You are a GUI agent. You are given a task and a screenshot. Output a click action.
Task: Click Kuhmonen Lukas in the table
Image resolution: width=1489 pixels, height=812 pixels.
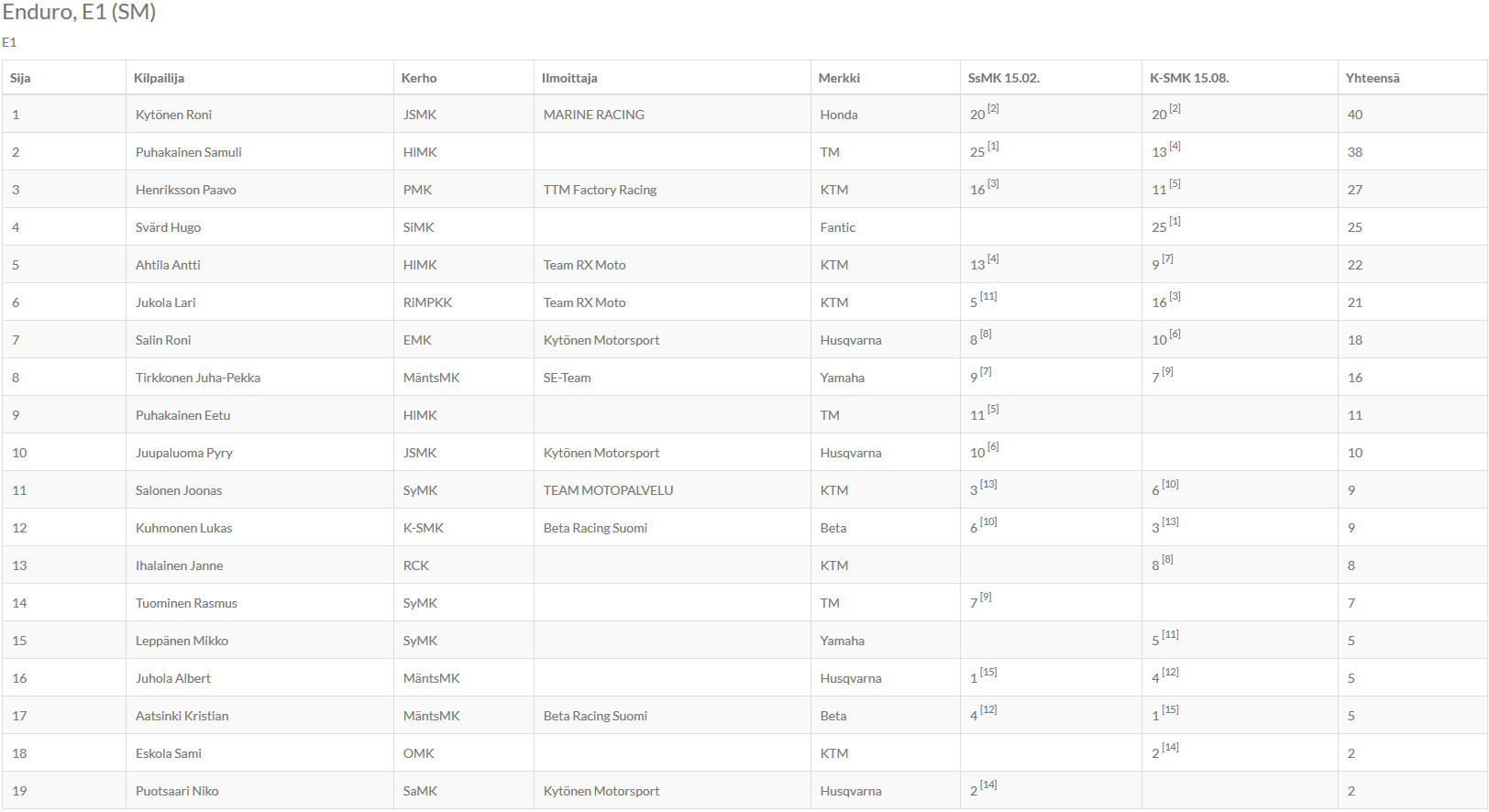pyautogui.click(x=184, y=528)
